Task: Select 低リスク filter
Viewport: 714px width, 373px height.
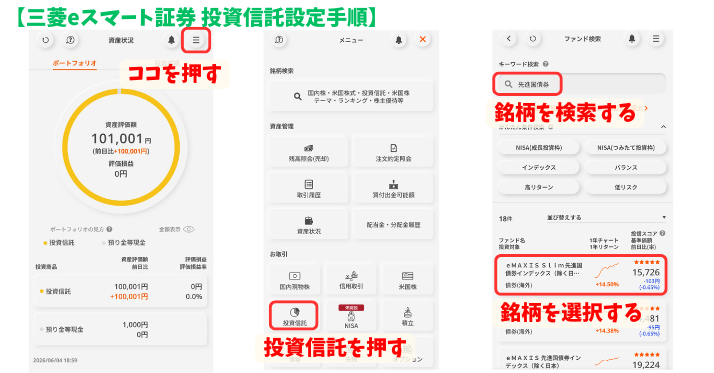Action: tap(626, 187)
